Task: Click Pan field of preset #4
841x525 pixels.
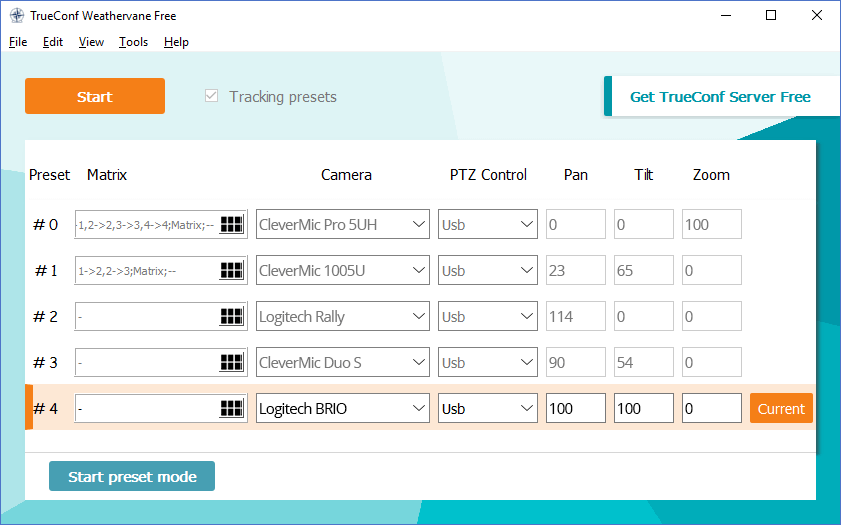Action: point(576,409)
